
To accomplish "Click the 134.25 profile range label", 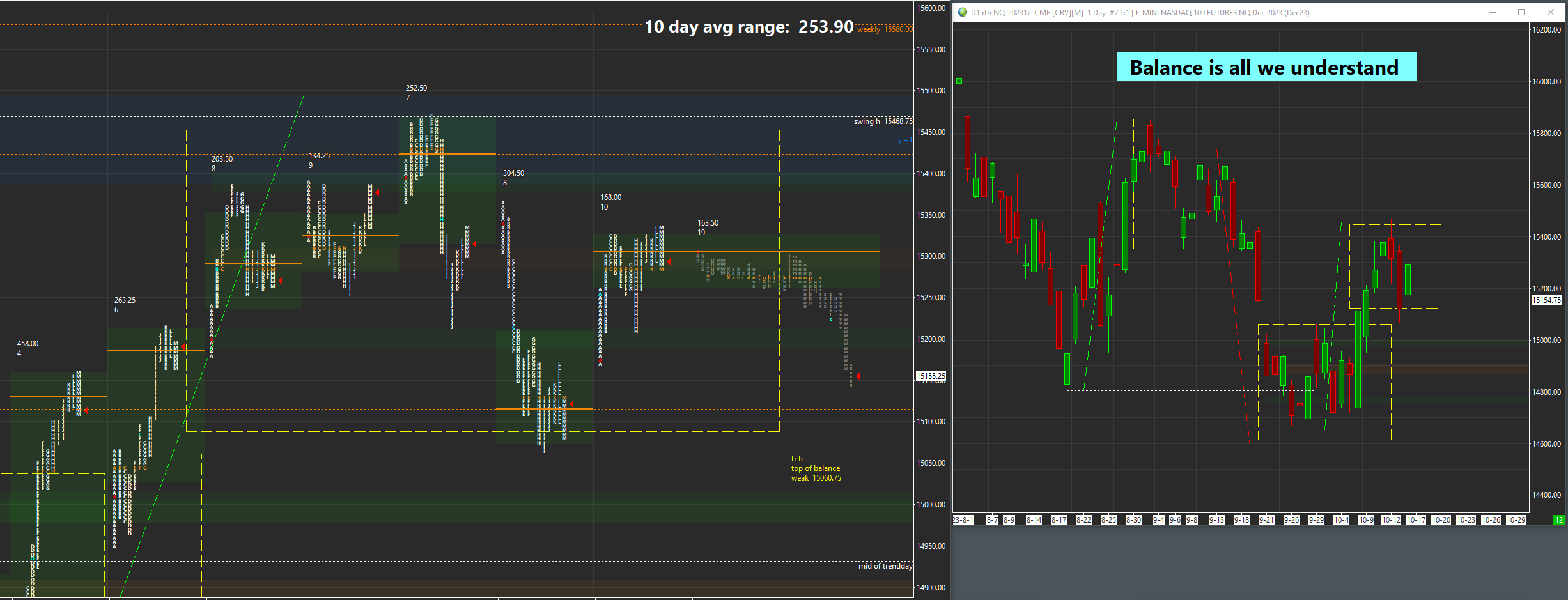I will (320, 156).
